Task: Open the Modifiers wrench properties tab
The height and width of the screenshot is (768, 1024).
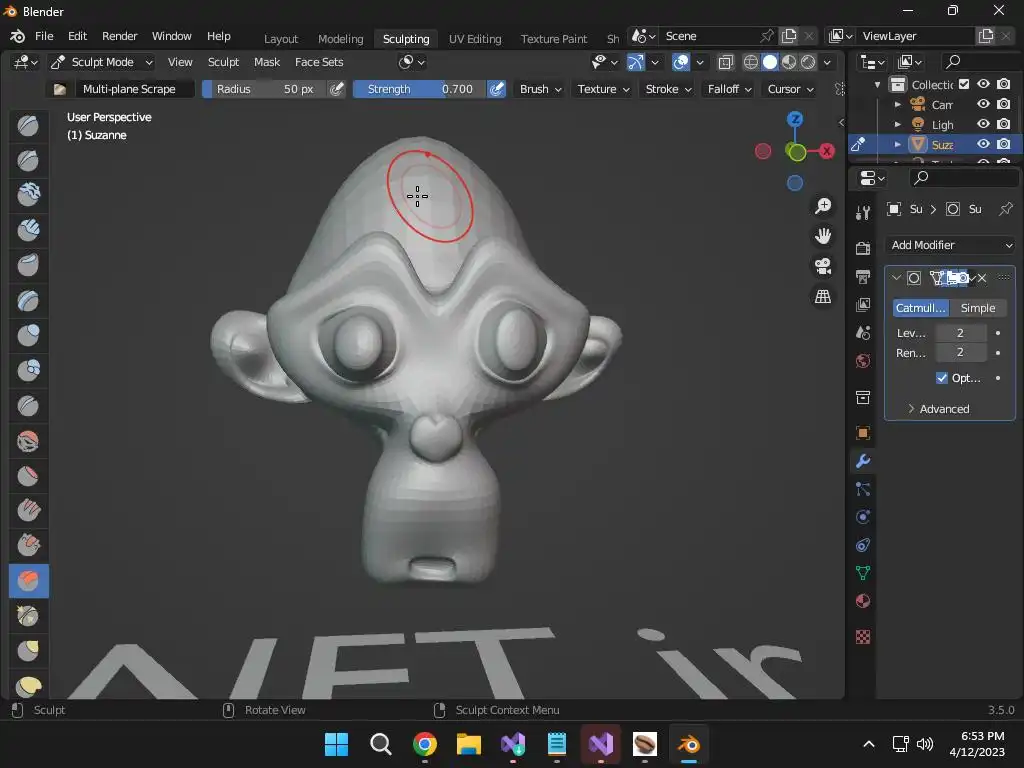Action: 863,461
